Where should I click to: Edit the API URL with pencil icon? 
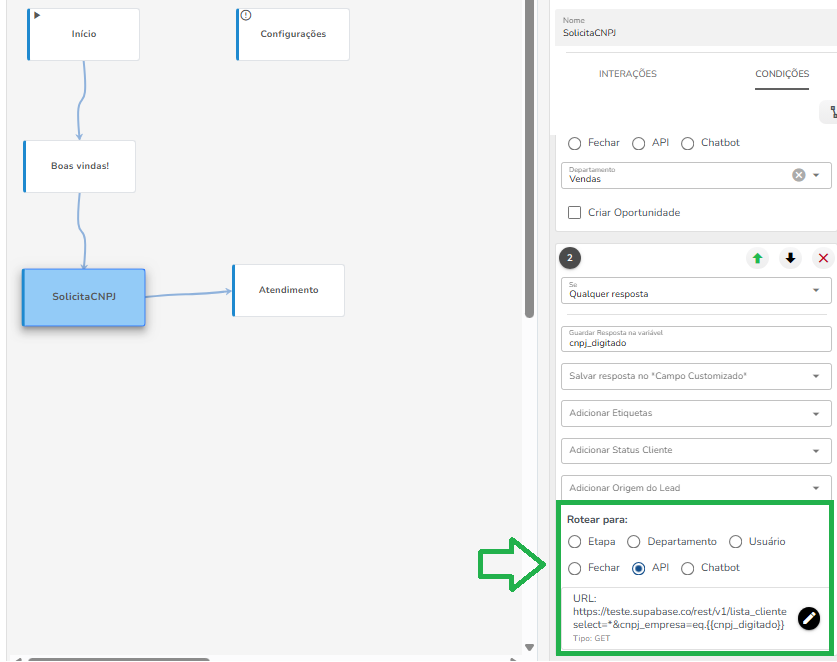tap(809, 618)
